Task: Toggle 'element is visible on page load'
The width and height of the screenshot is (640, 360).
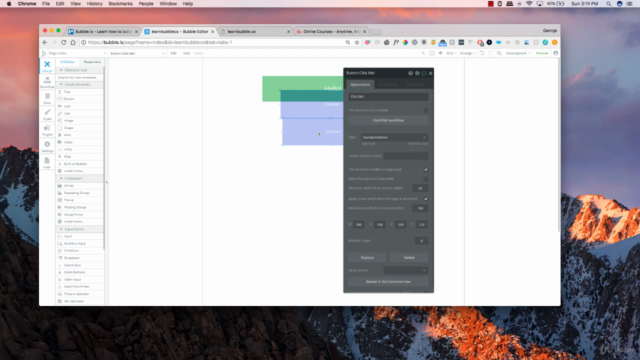Action: 426,169
